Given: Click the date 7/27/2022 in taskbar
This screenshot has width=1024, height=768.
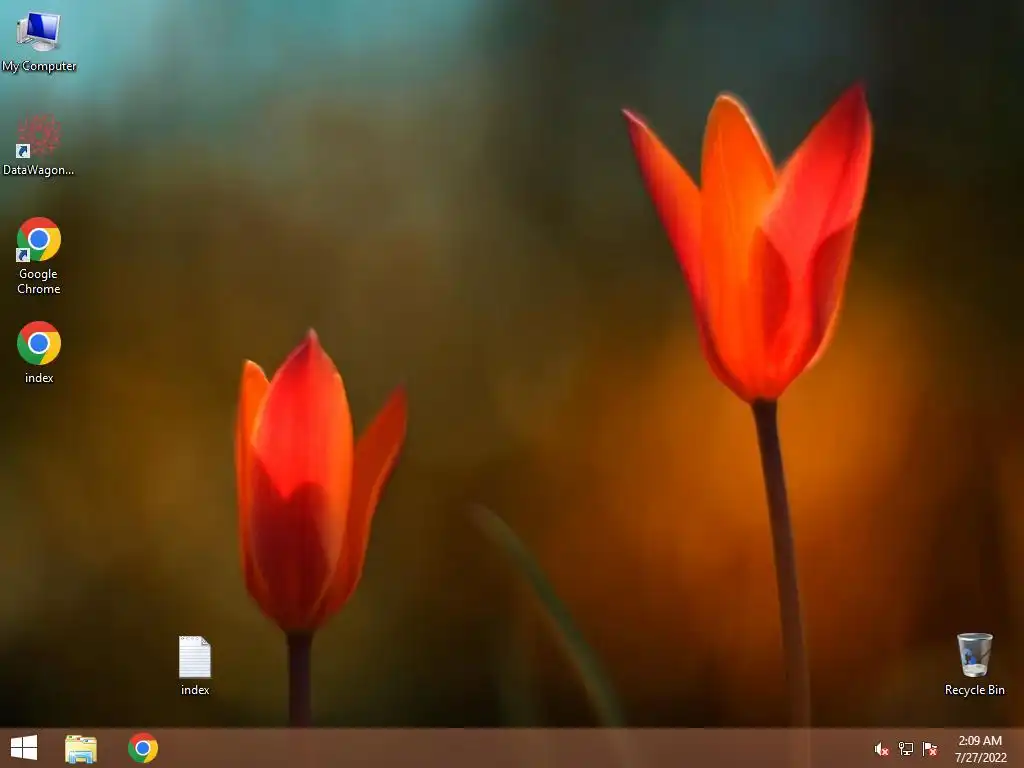Looking at the screenshot, I should click(980, 758).
